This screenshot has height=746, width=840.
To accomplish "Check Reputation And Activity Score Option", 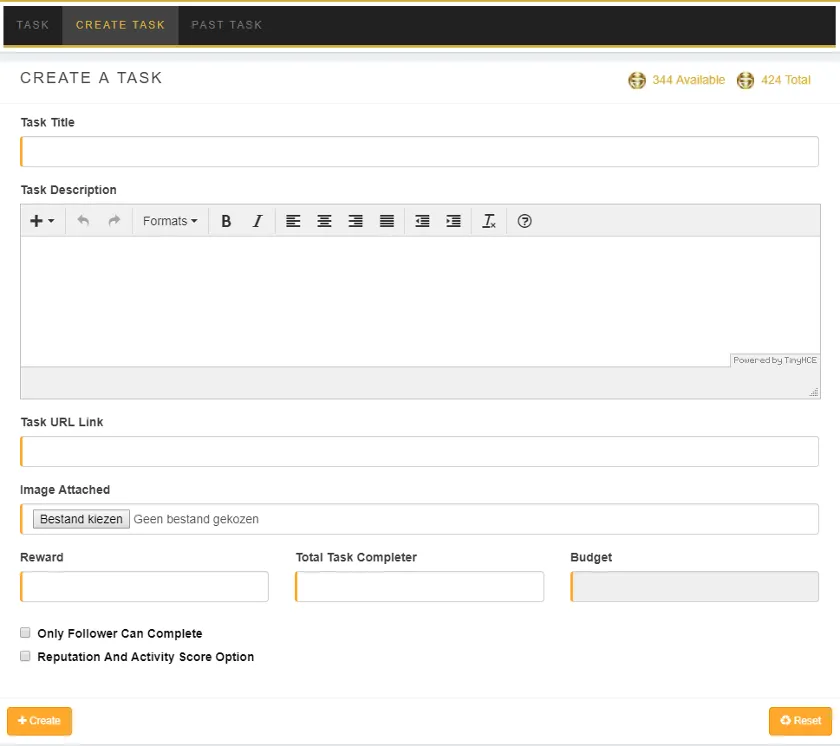I will (26, 657).
